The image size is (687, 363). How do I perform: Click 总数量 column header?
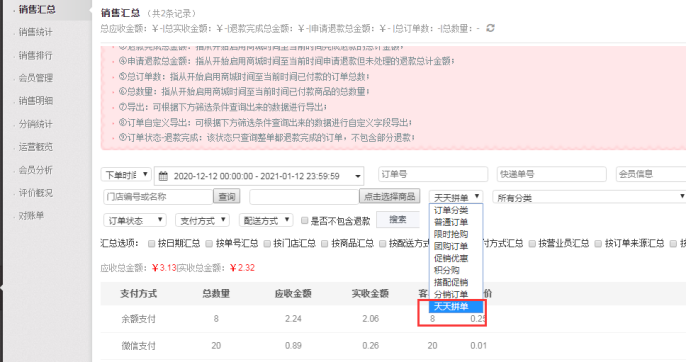(216, 293)
